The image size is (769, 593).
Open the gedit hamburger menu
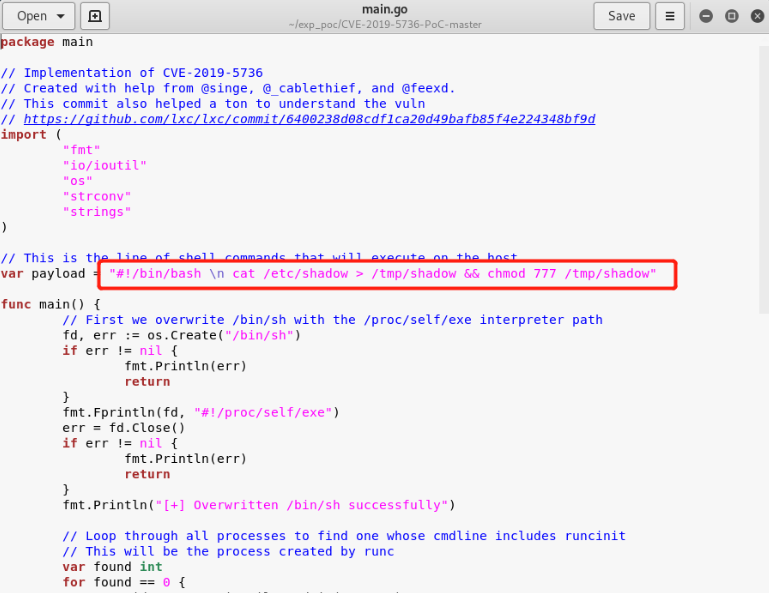[x=669, y=16]
